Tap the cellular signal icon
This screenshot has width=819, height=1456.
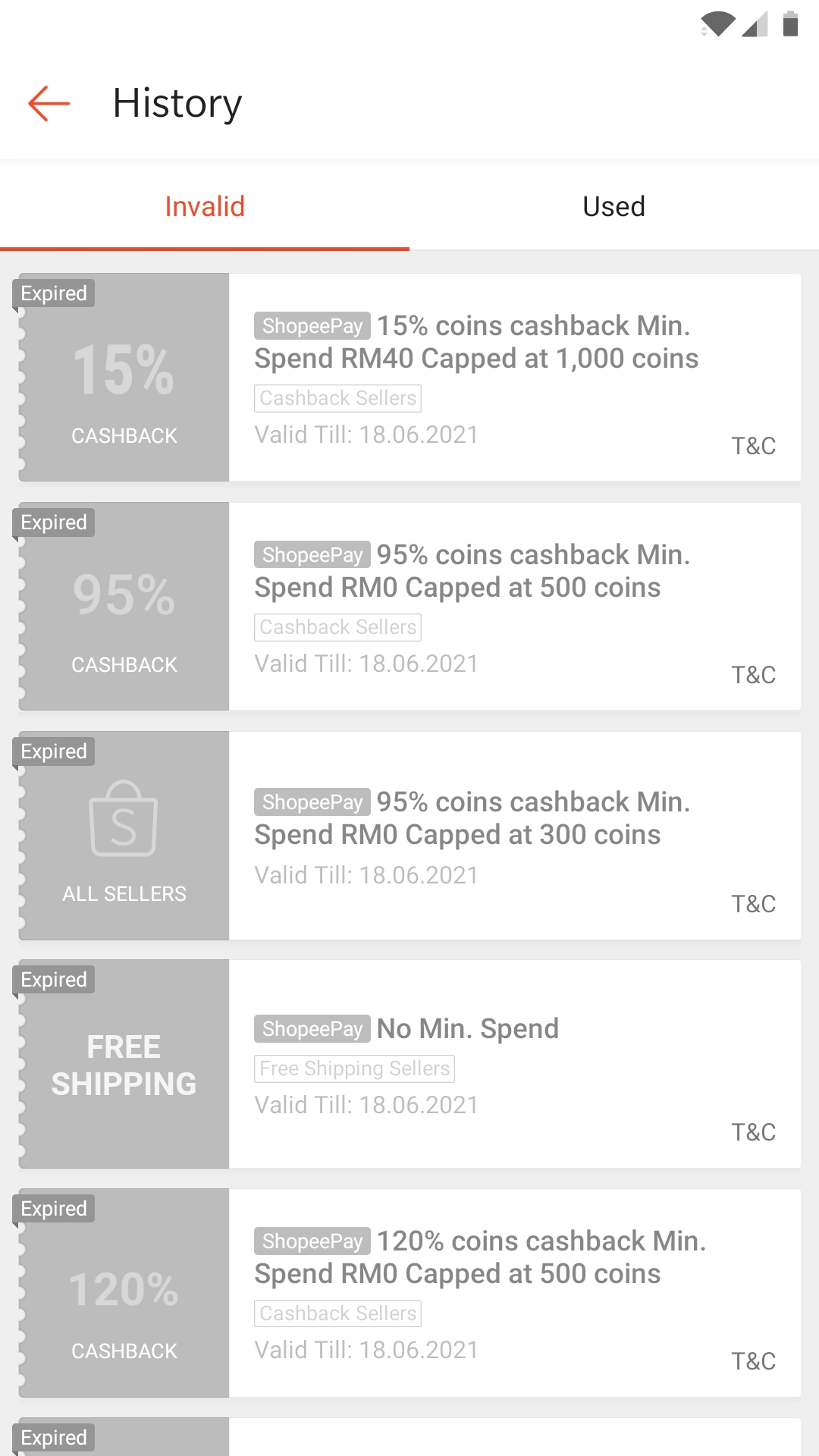click(755, 24)
